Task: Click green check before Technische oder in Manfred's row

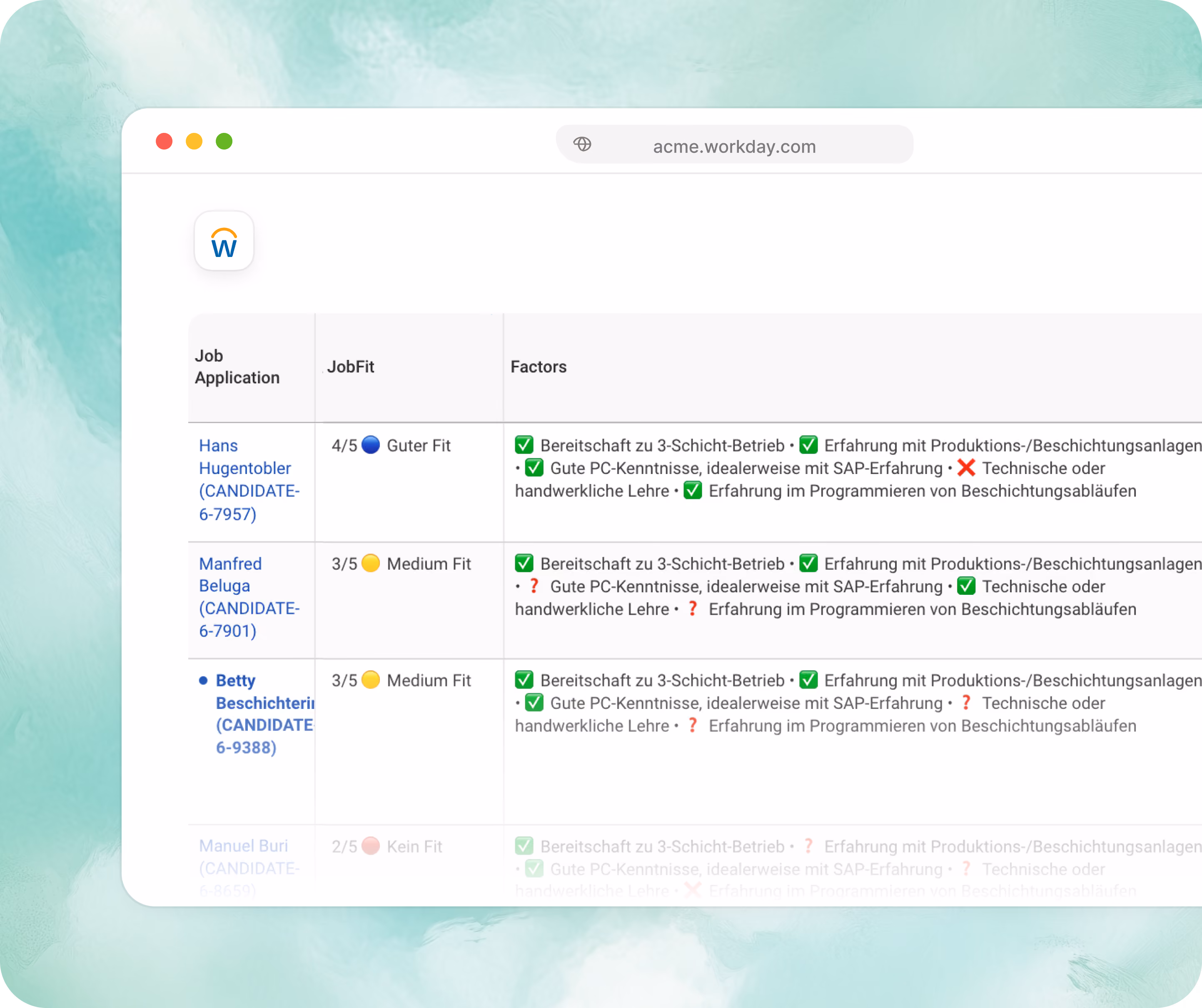Action: point(966,586)
